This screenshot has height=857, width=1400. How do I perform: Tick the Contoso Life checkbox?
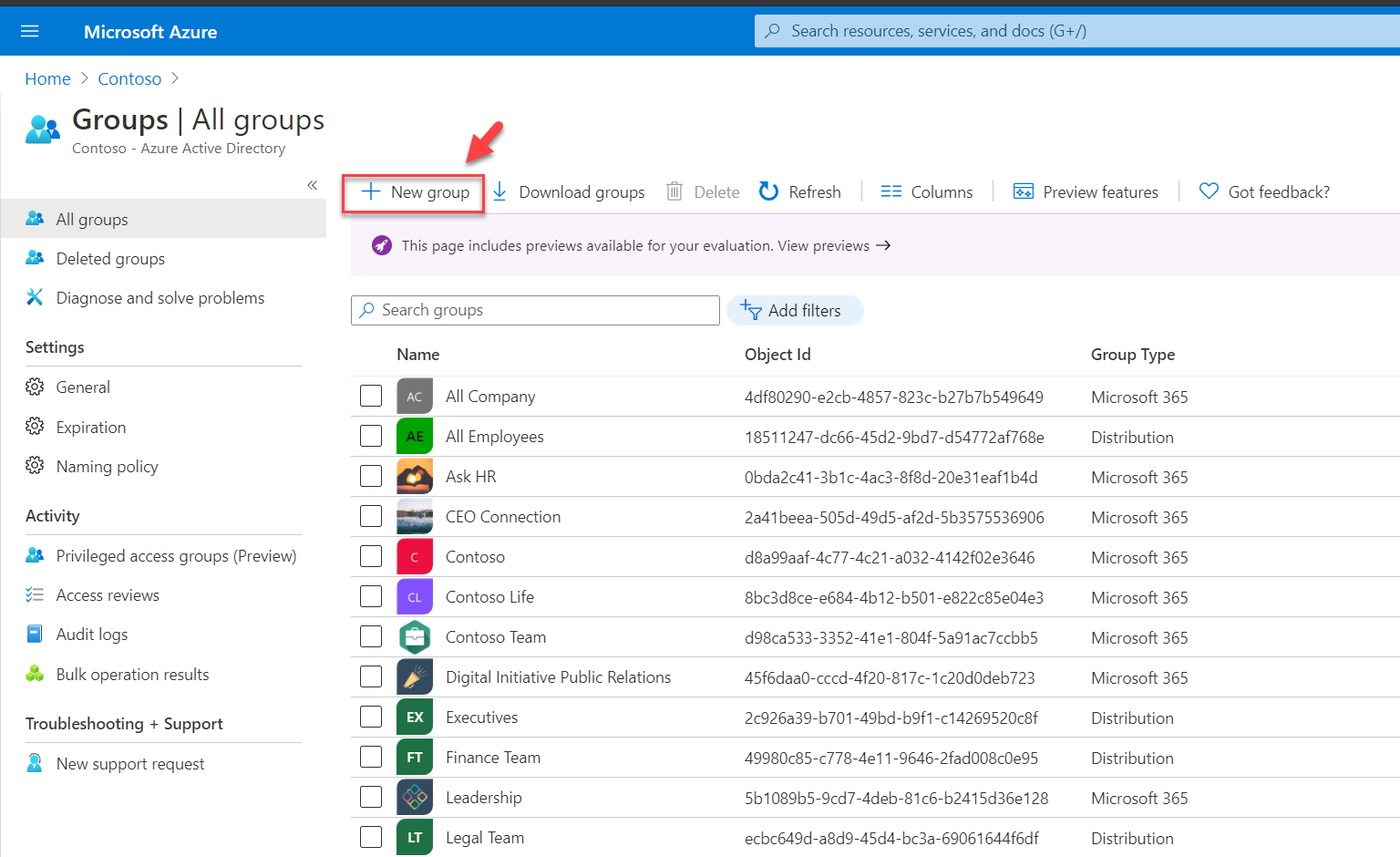[x=371, y=596]
